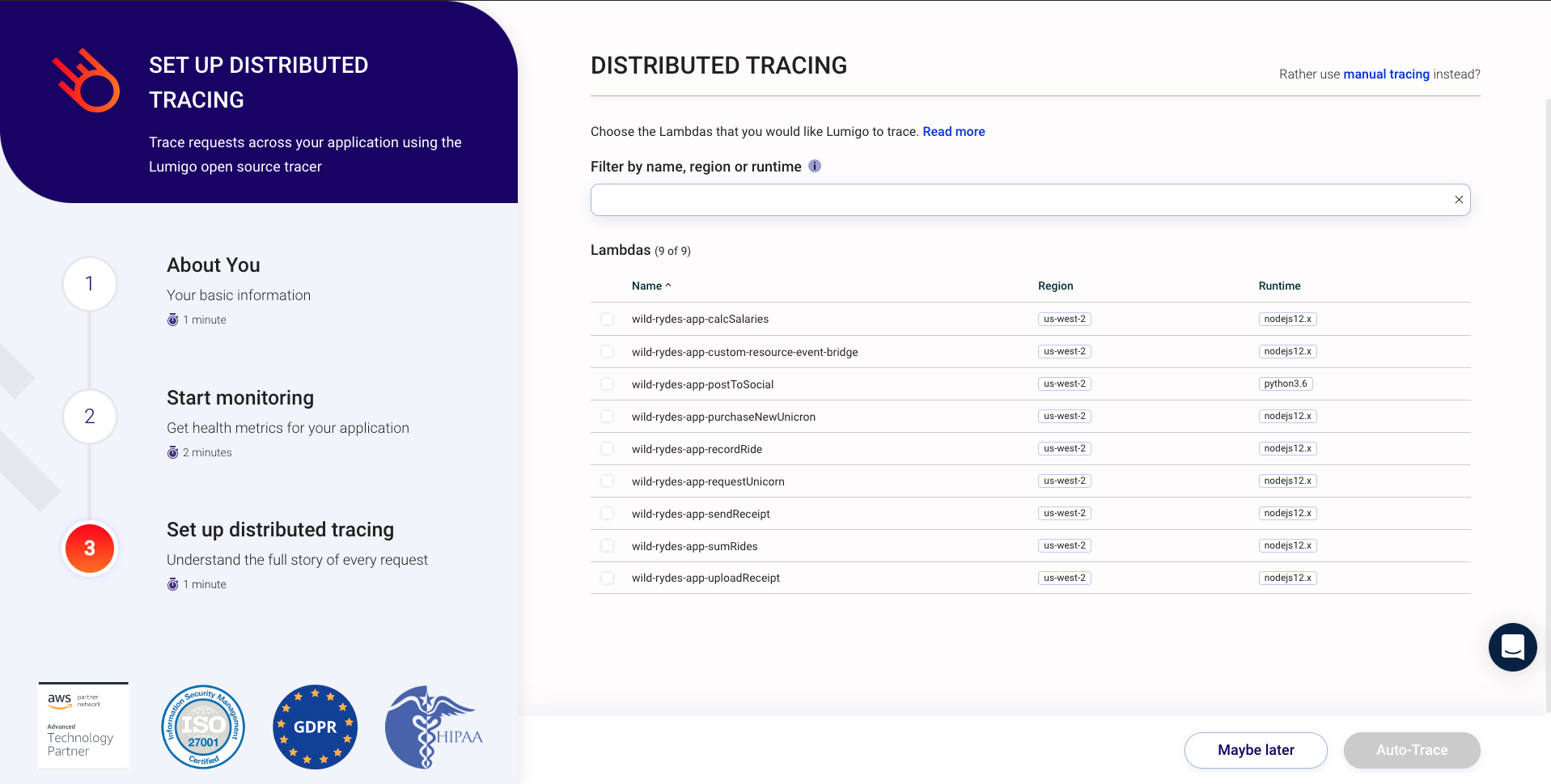Screen dimensions: 1551x784
Task: Click Start monitoring step title
Action: (240, 398)
